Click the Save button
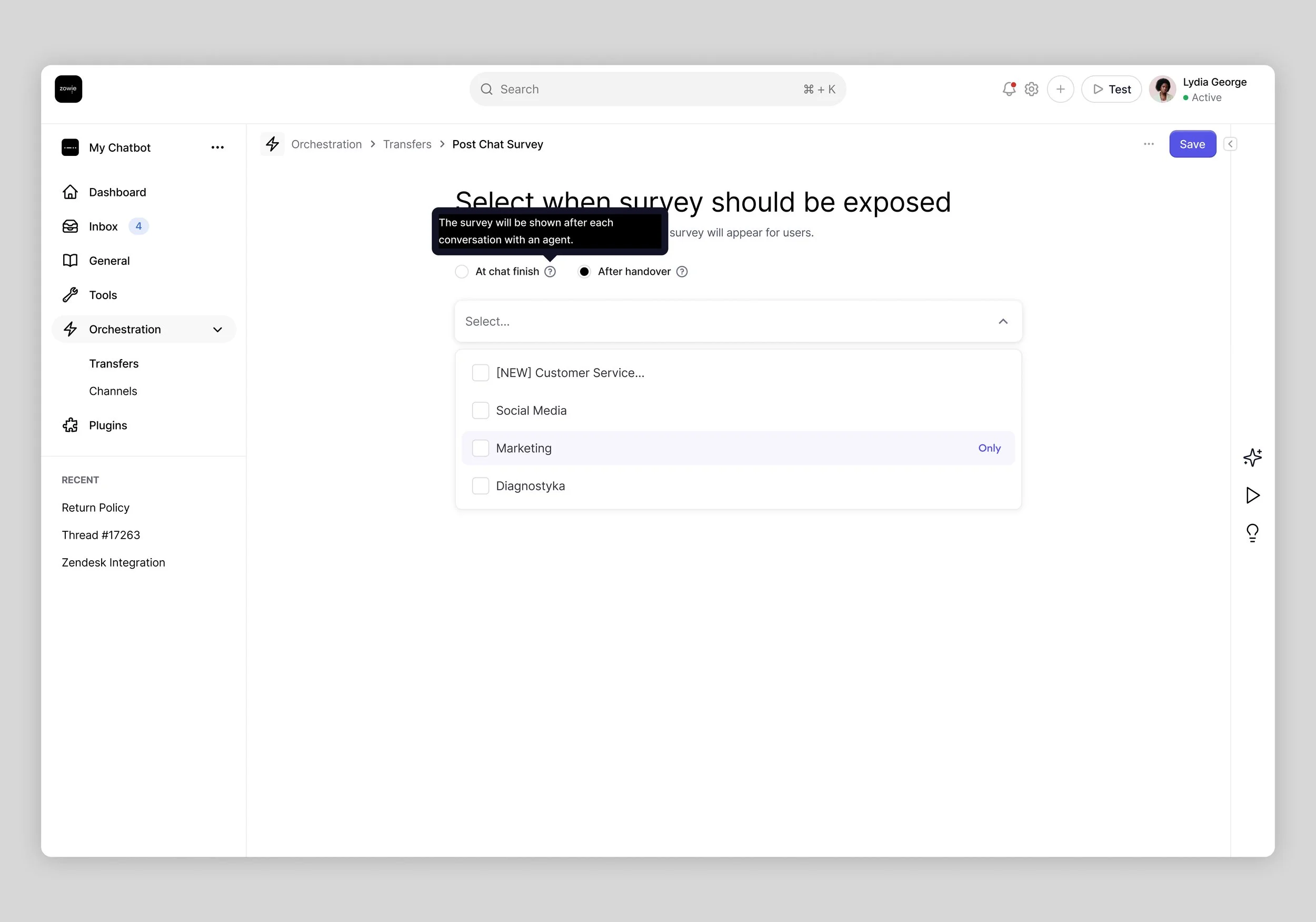This screenshot has height=922, width=1316. (1192, 144)
